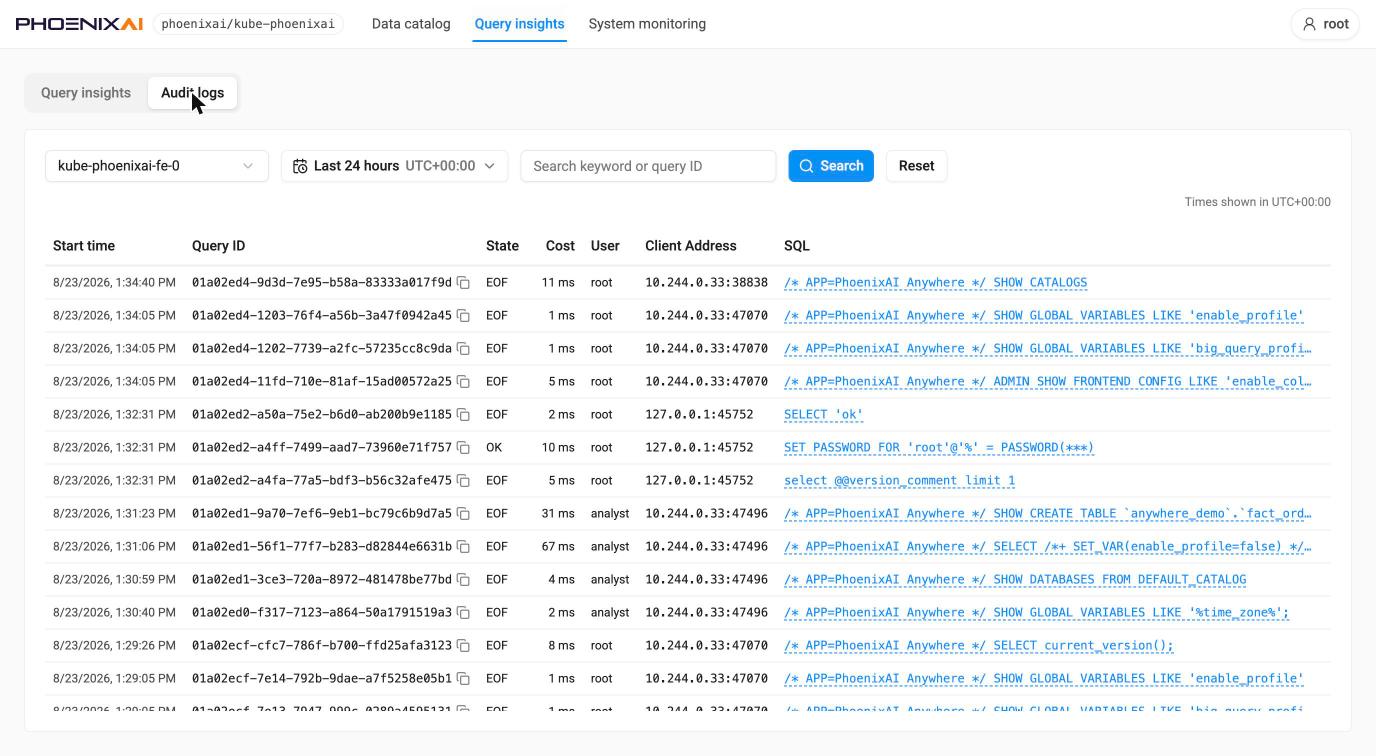The image size is (1376, 756).
Task: Copy query ID ending 73960e71f757
Action: [464, 448]
